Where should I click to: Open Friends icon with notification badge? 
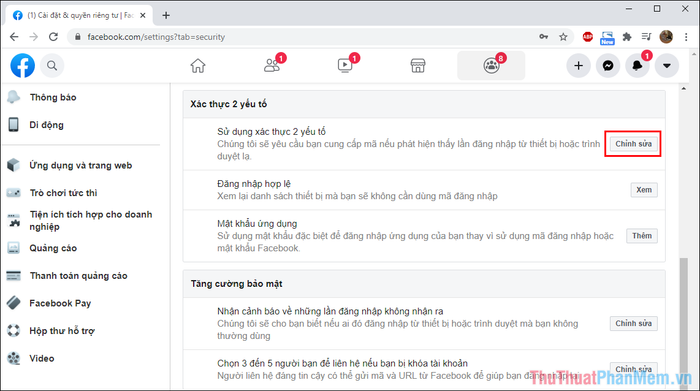click(x=272, y=66)
